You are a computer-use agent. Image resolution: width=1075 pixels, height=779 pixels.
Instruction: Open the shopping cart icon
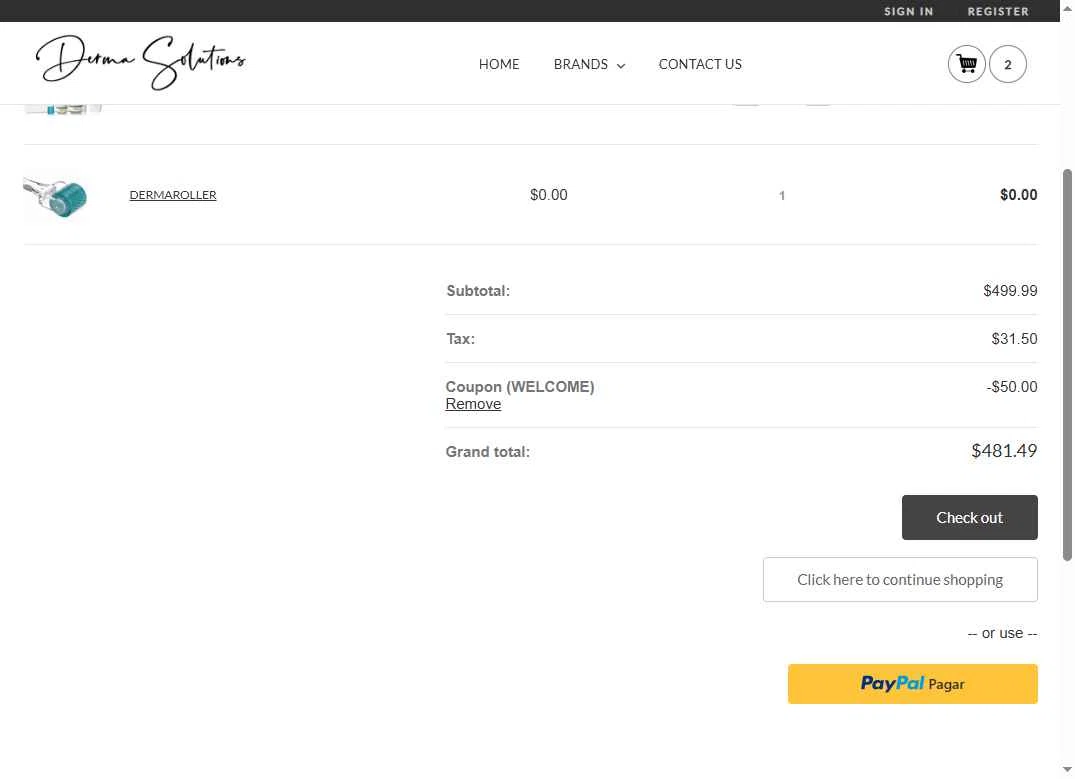(x=967, y=64)
